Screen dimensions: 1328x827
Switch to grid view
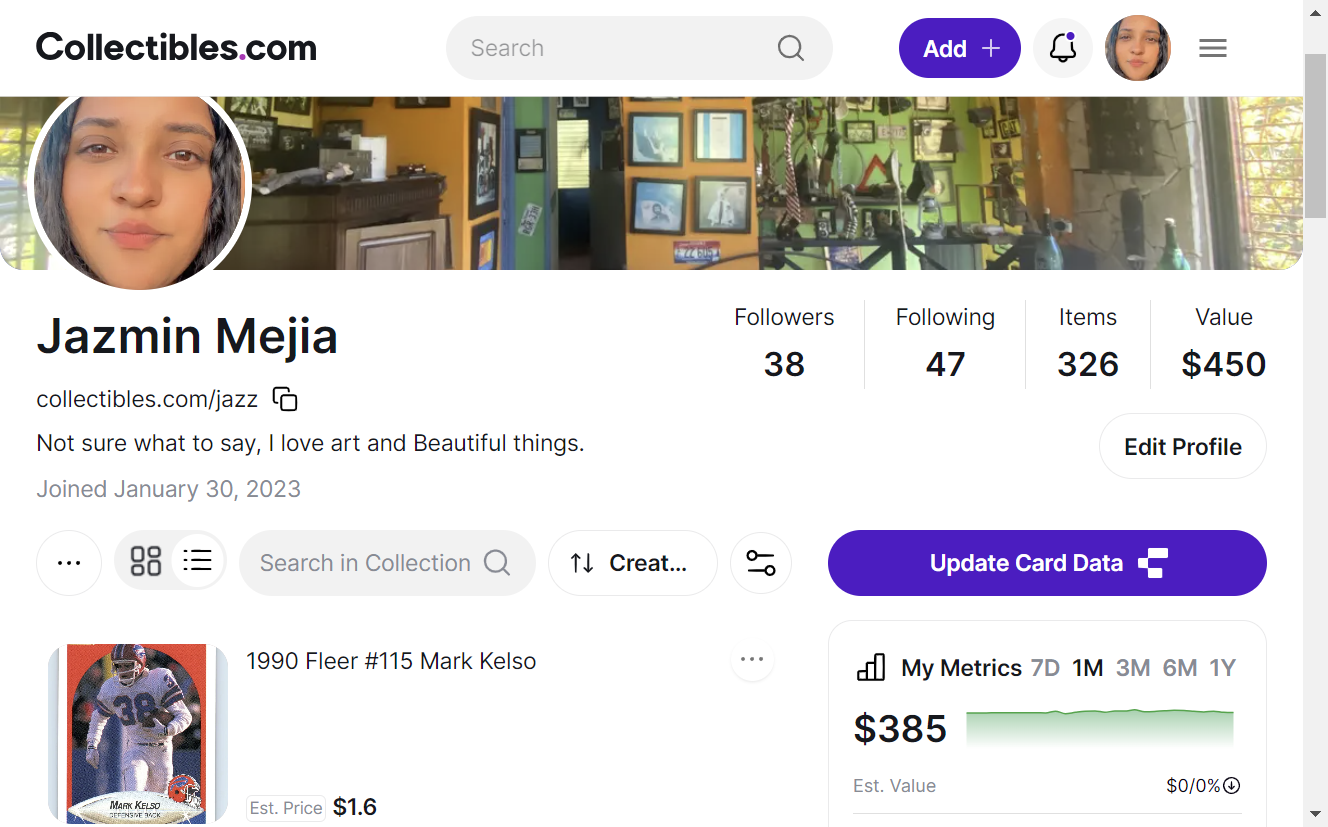coord(146,561)
